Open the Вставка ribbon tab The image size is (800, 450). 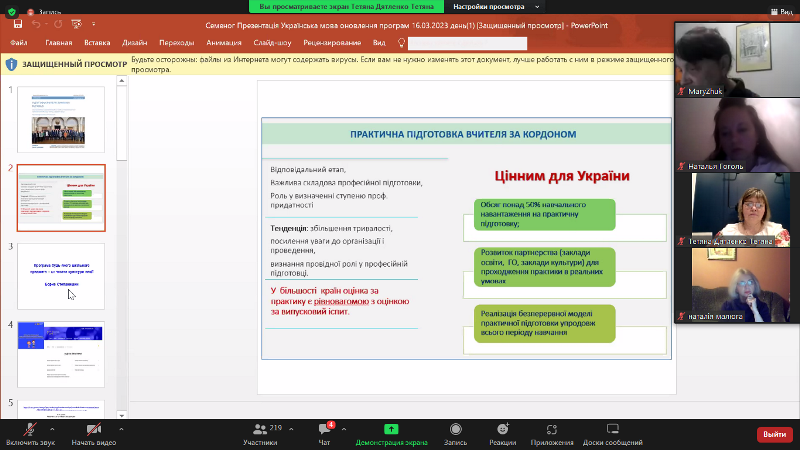tap(97, 43)
